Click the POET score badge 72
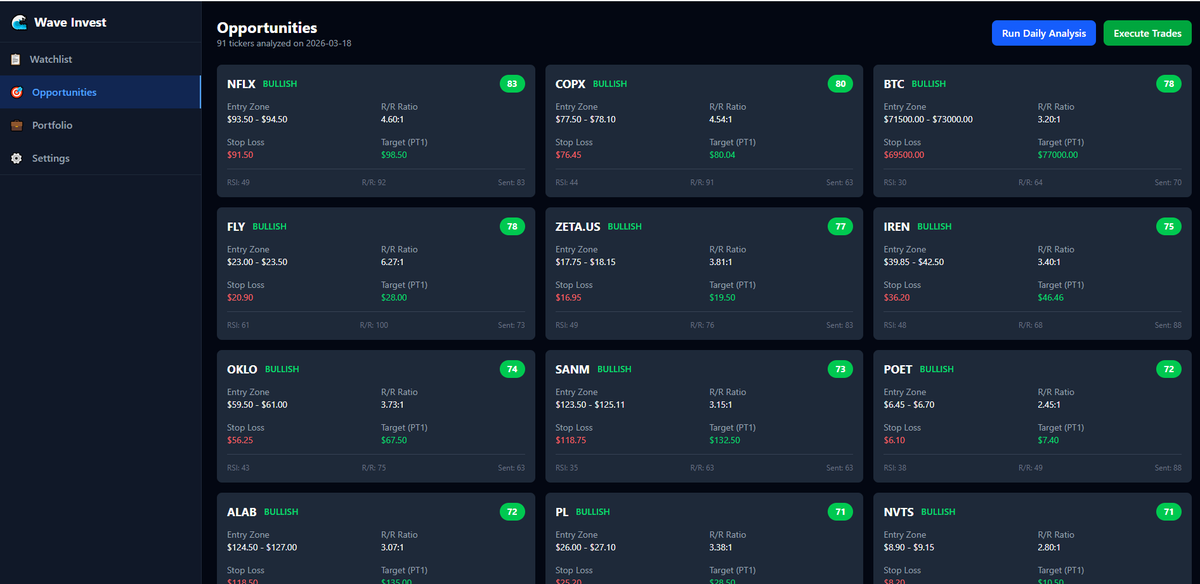Image resolution: width=1200 pixels, height=584 pixels. pos(1169,369)
